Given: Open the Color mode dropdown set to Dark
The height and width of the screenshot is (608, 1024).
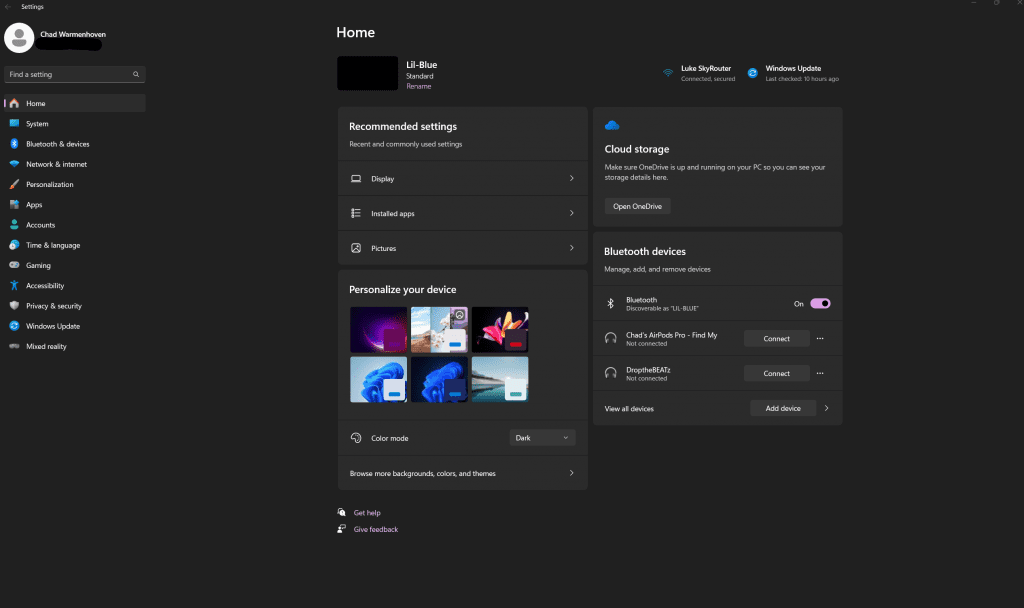Looking at the screenshot, I should [542, 437].
